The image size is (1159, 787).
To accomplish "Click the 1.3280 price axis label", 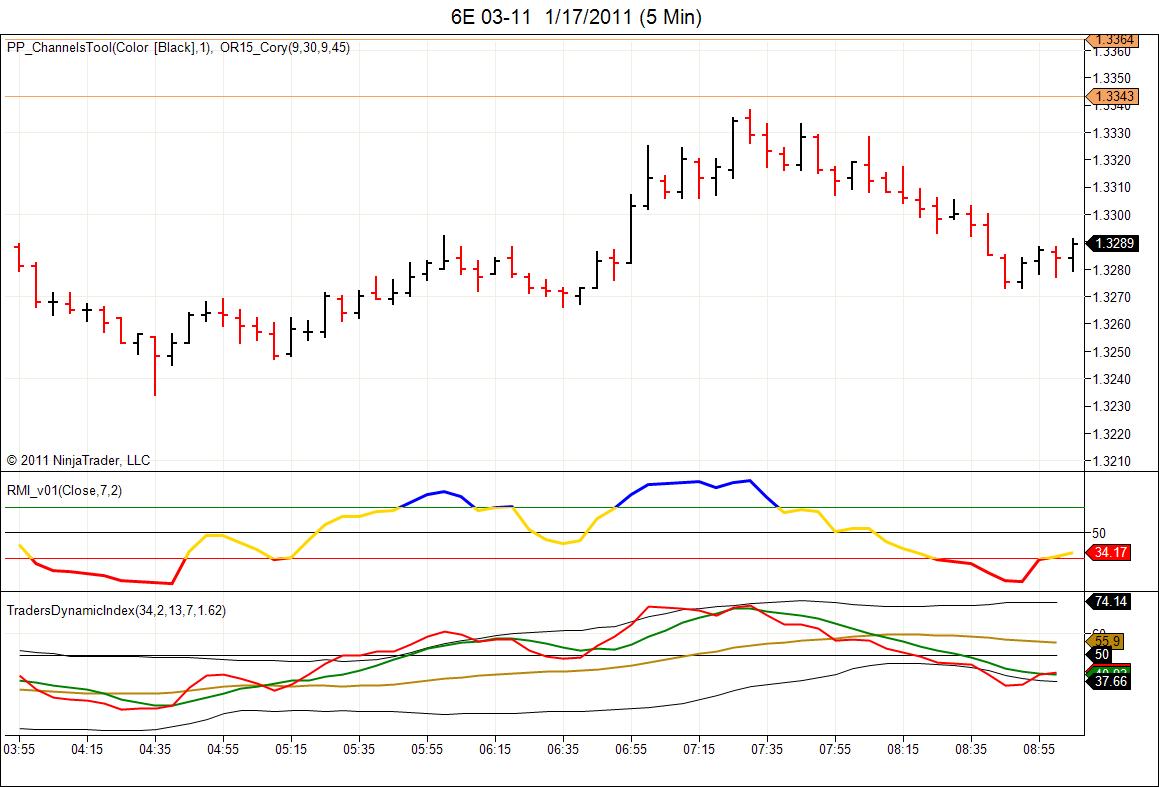I will (x=1111, y=270).
